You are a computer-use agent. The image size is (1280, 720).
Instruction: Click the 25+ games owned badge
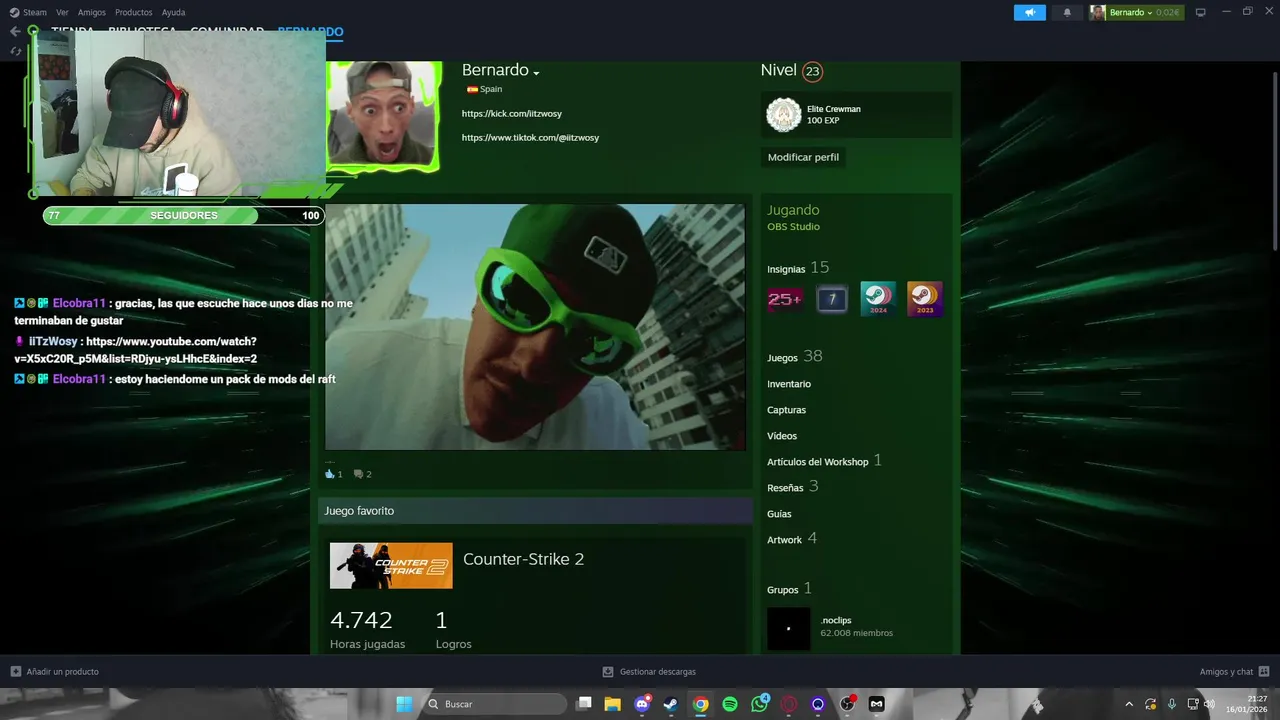[784, 299]
